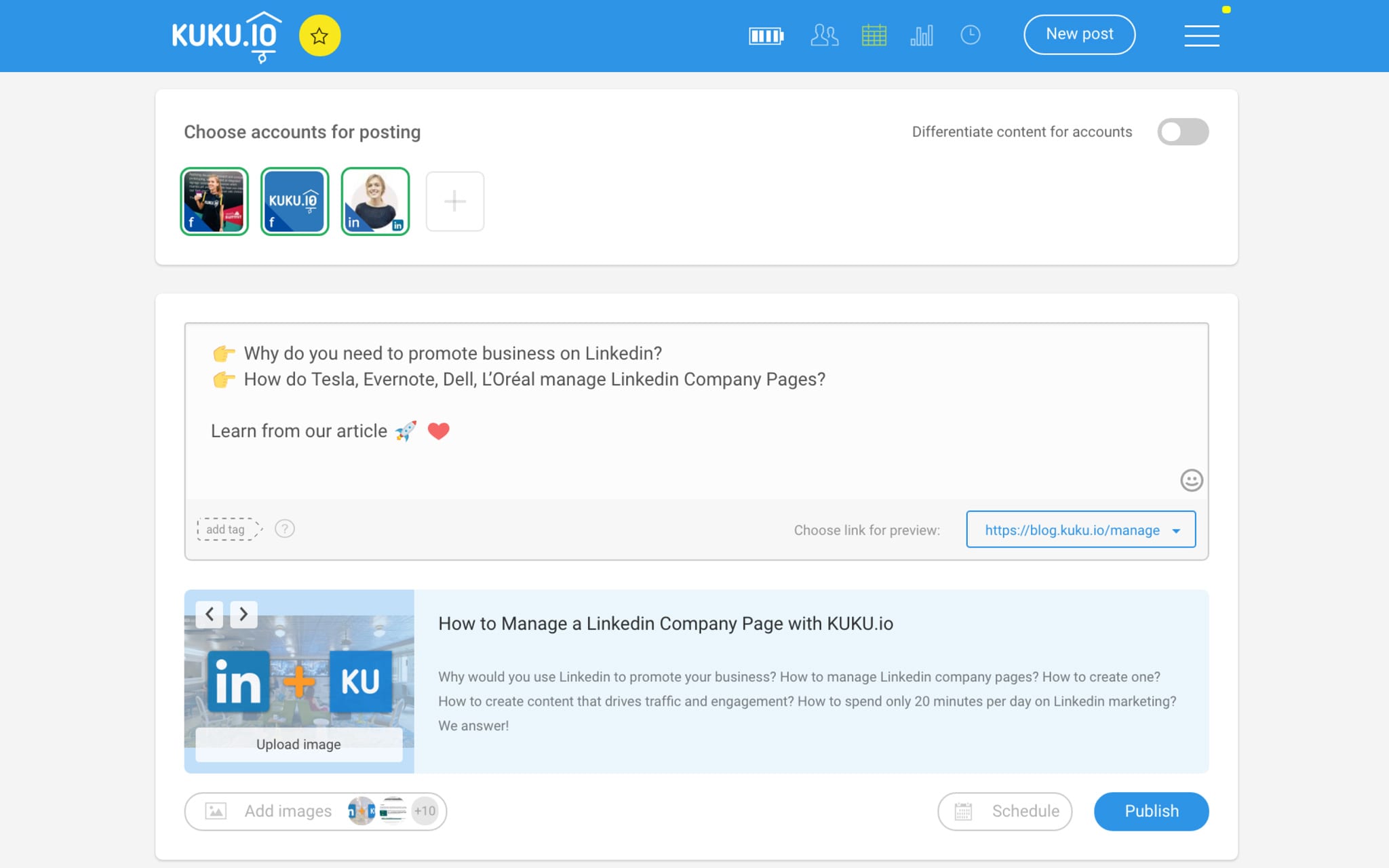1389x868 pixels.
Task: Deselect the KUKU.io Facebook page account
Action: point(294,201)
